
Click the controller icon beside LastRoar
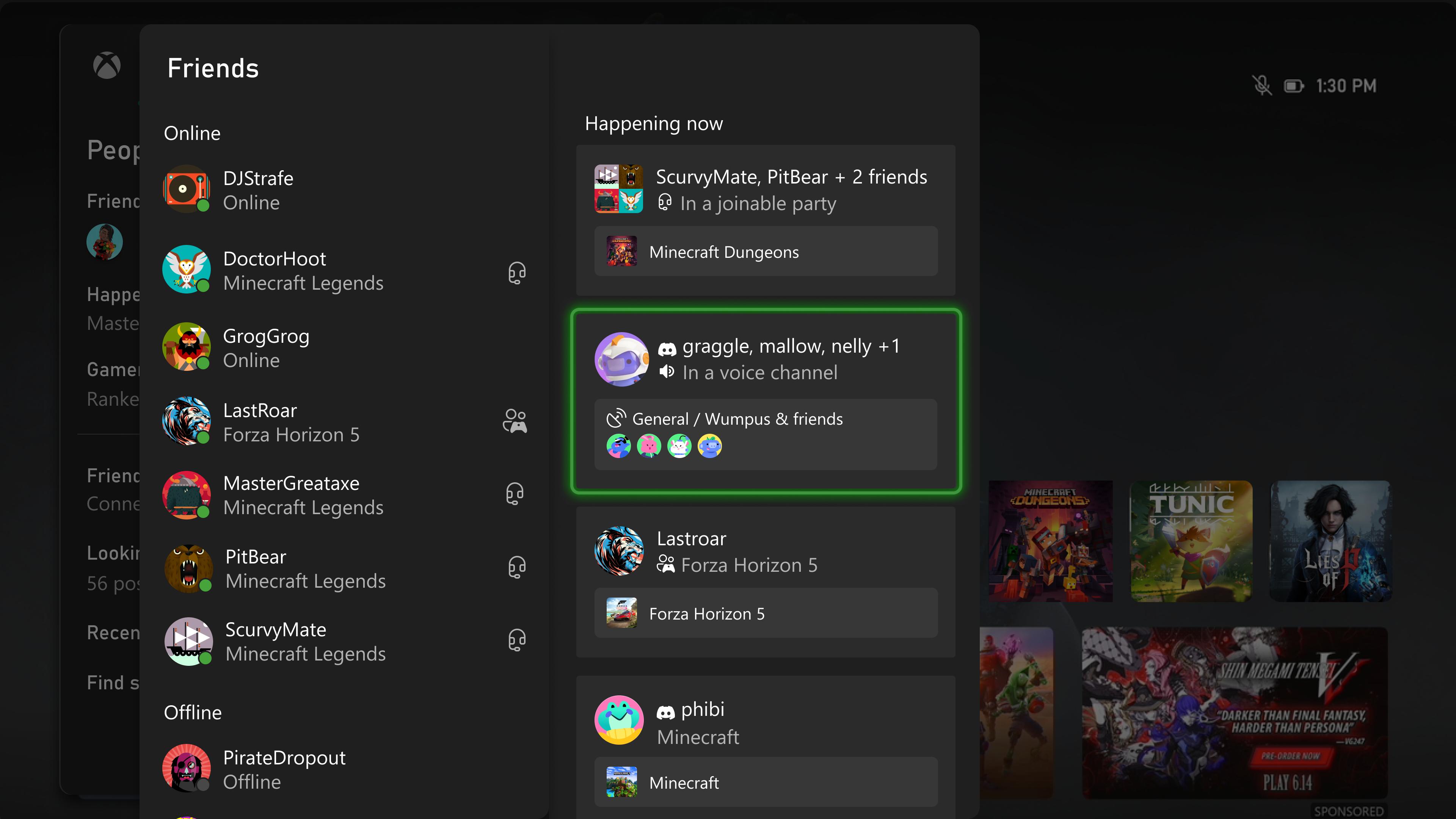[515, 420]
